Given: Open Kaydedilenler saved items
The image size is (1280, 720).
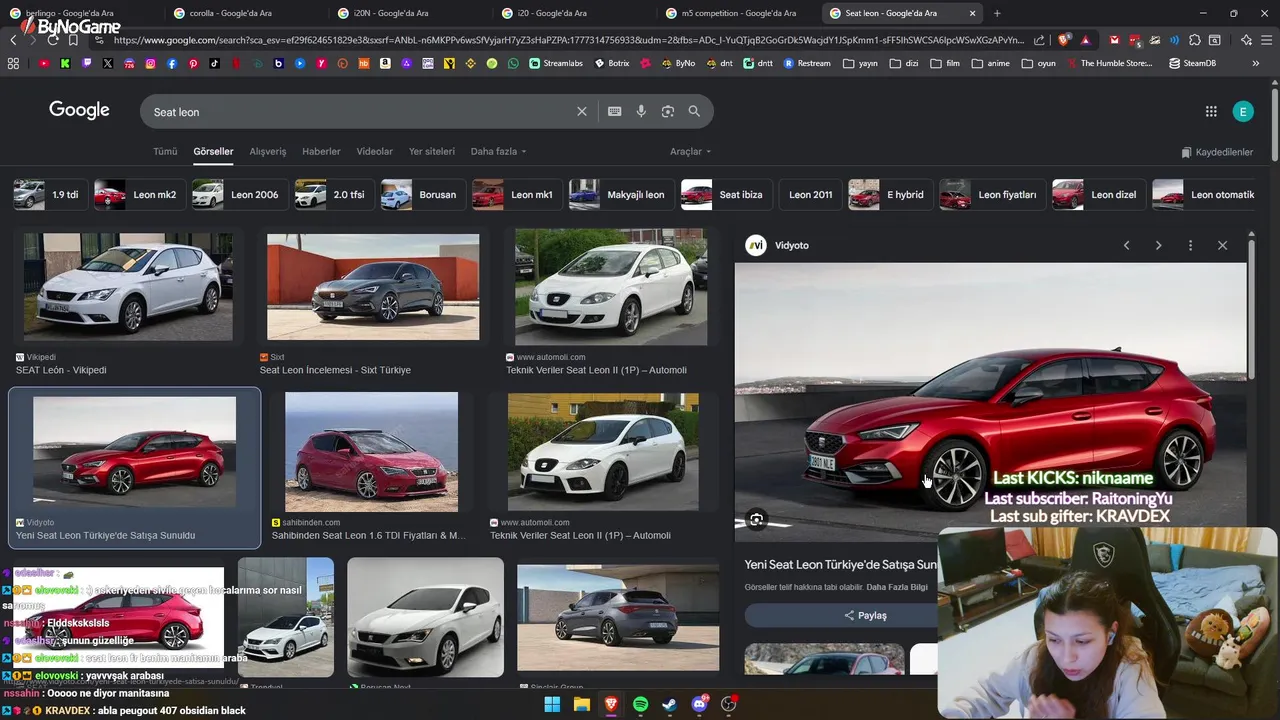Looking at the screenshot, I should (1217, 152).
